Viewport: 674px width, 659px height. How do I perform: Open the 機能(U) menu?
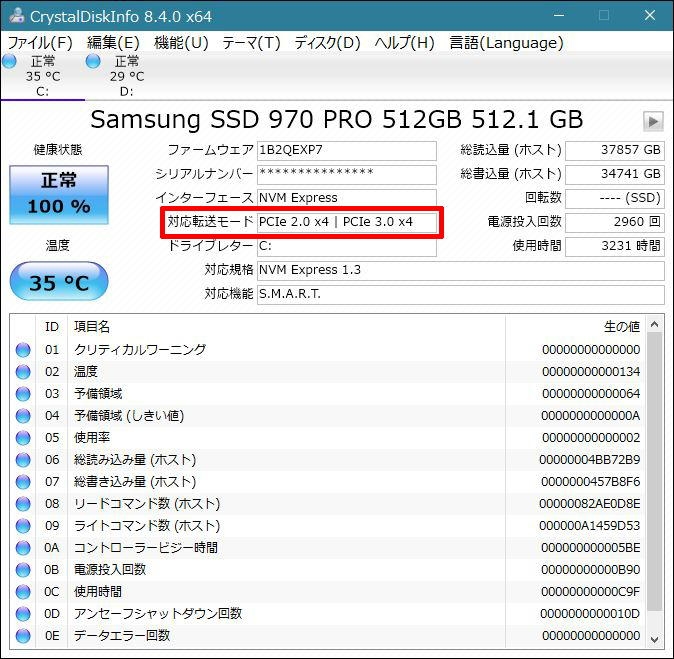coord(181,43)
